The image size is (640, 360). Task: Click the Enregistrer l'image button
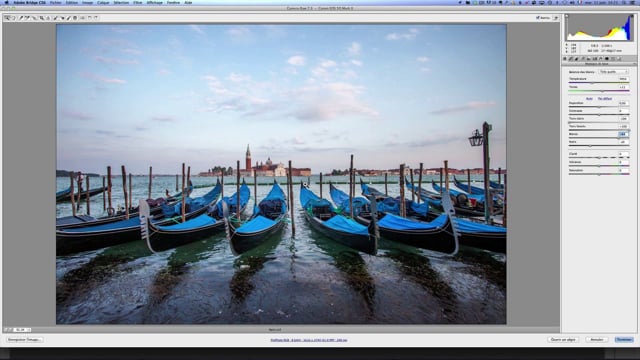[x=24, y=340]
